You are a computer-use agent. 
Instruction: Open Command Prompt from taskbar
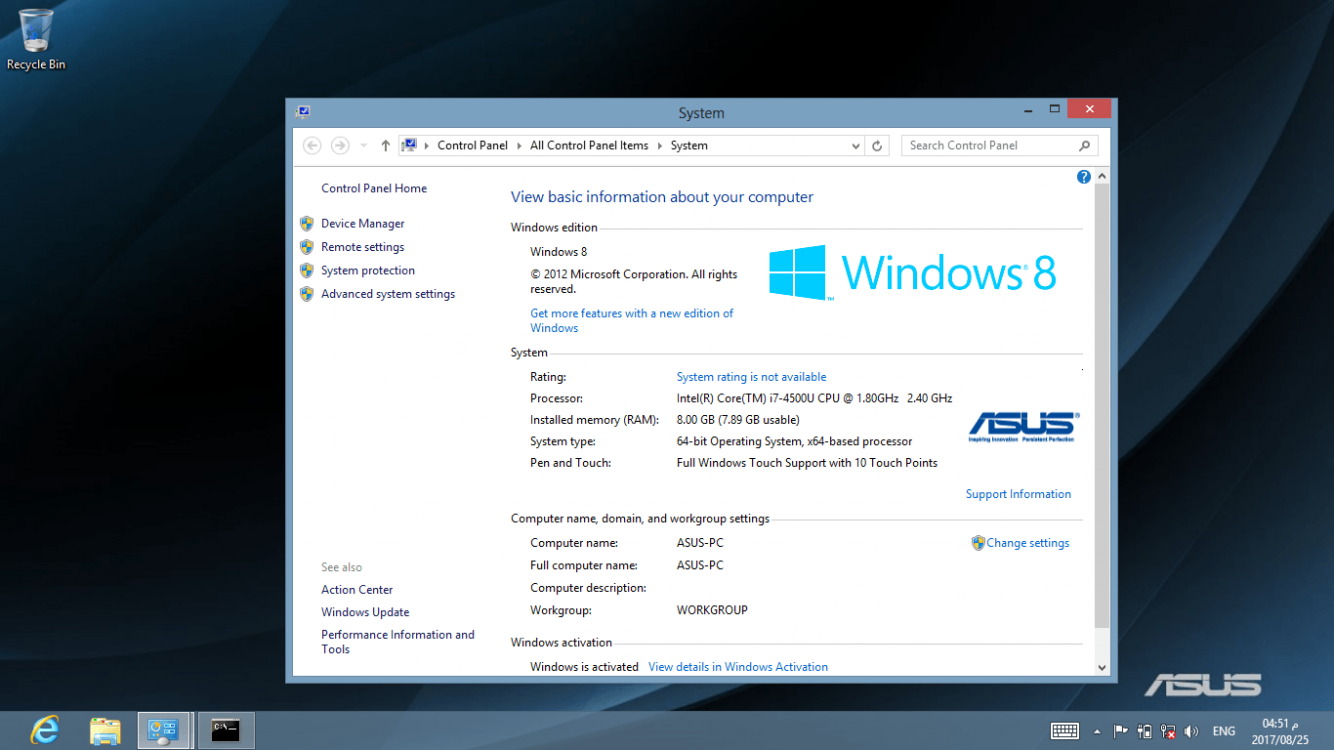click(x=226, y=731)
